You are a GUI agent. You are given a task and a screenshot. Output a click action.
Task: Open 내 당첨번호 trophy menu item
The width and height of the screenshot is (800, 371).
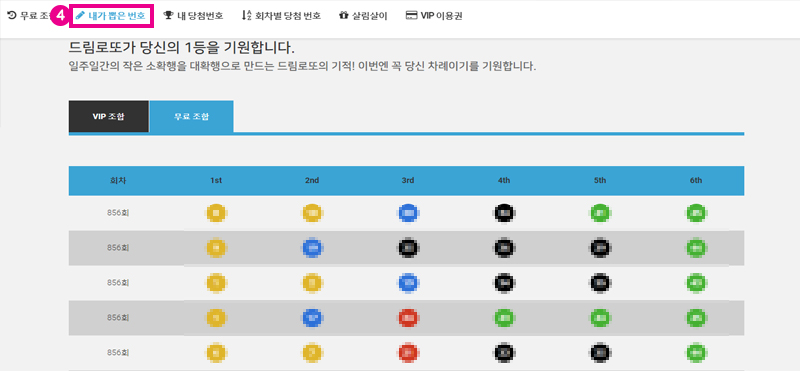193,15
